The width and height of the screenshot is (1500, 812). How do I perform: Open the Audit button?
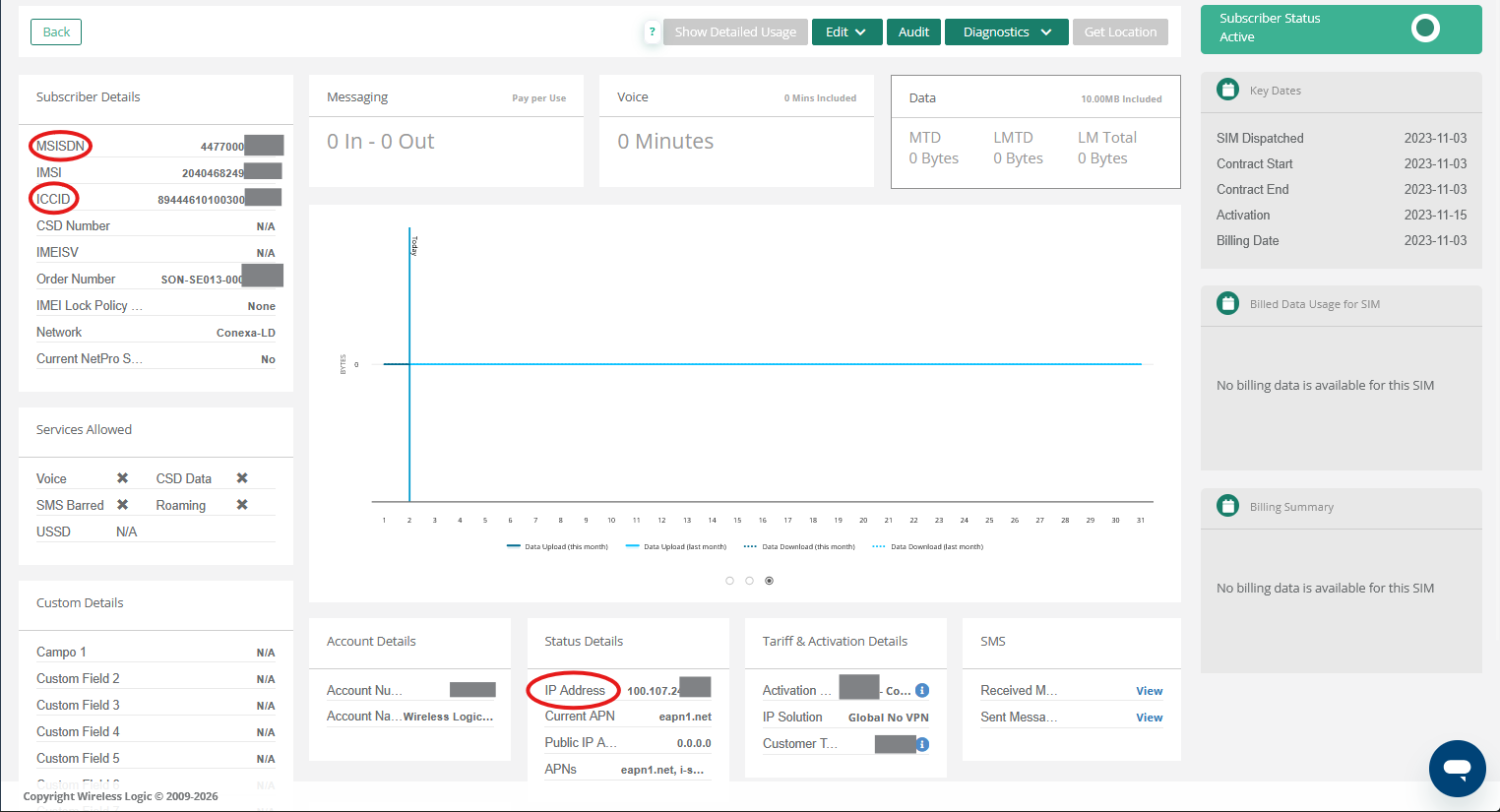(x=913, y=32)
